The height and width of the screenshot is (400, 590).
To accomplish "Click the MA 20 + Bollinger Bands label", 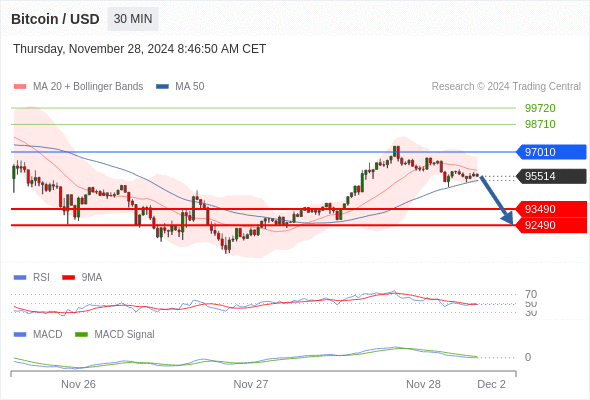I will pyautogui.click(x=88, y=87).
